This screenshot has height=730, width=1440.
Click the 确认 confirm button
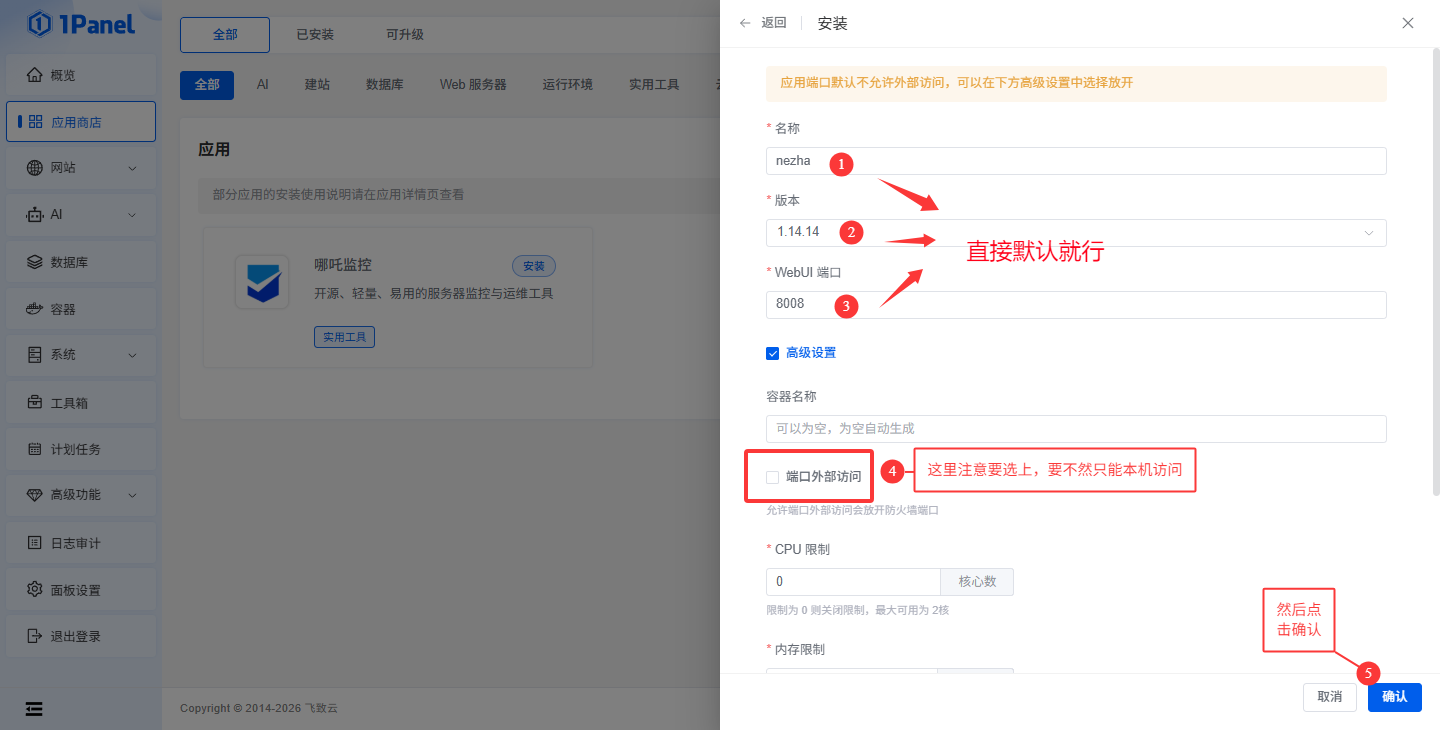pos(1394,697)
